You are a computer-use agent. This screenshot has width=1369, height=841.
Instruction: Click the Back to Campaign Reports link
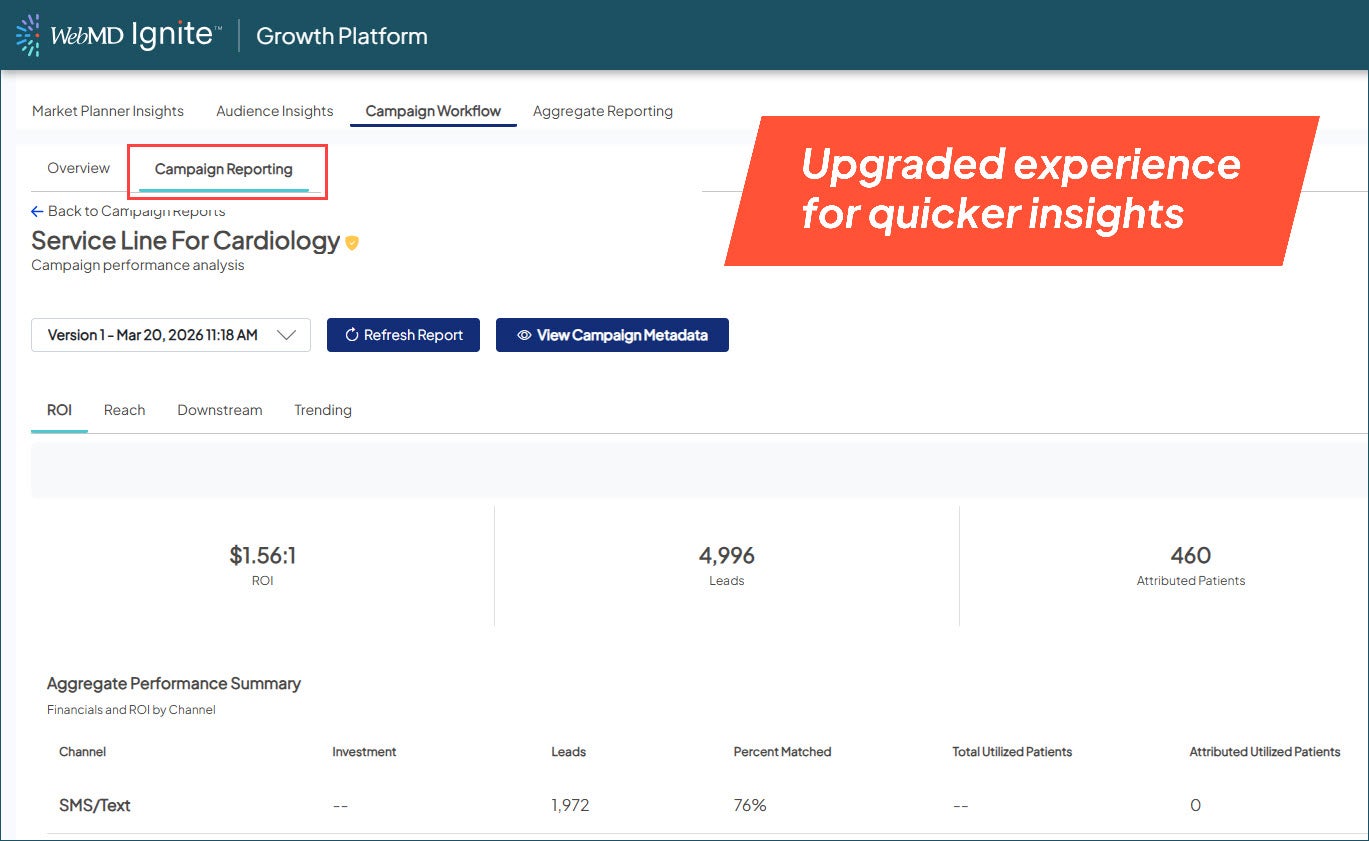pos(136,212)
